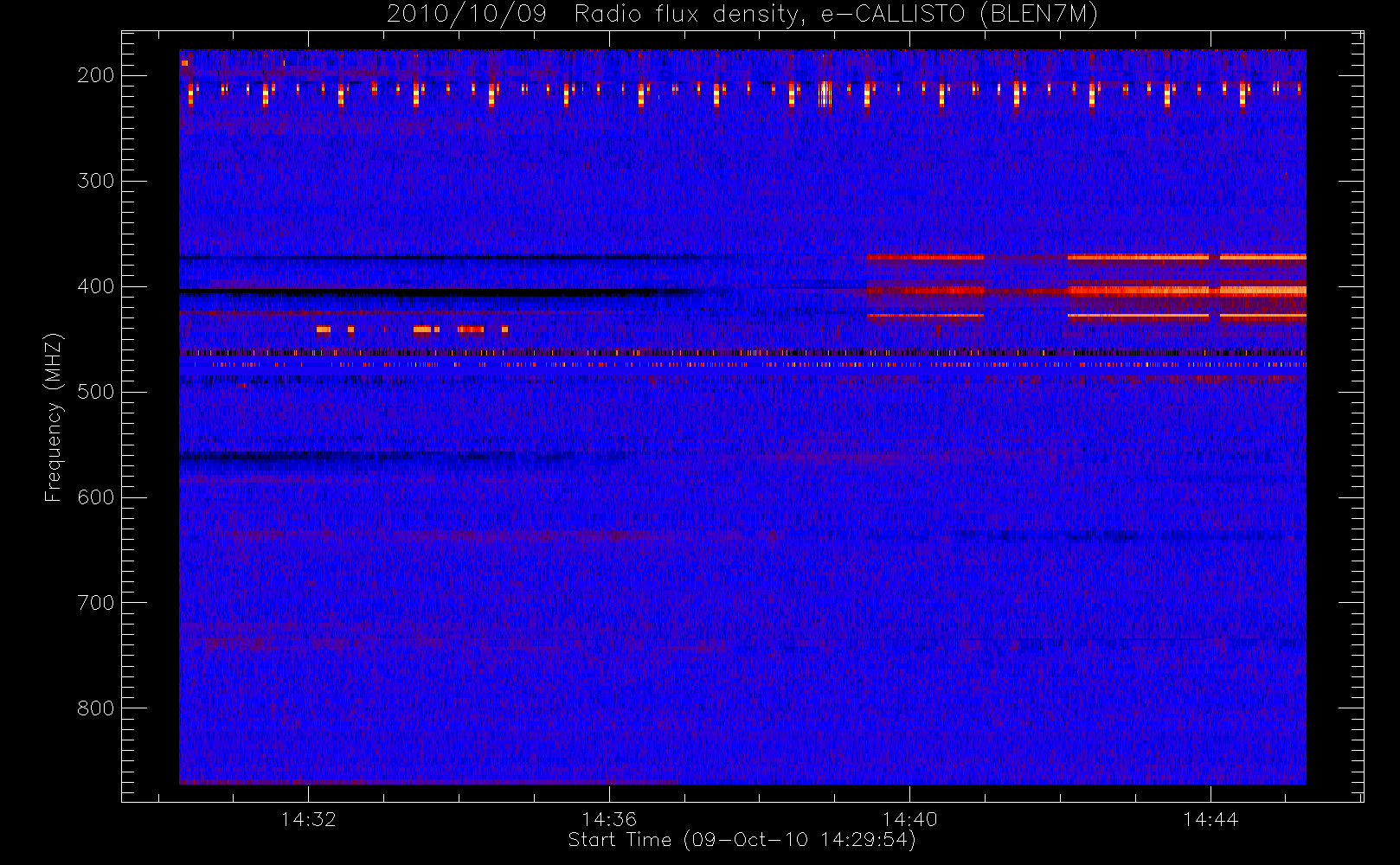Select the 200 frequency tick label
Image resolution: width=1400 pixels, height=865 pixels.
(96, 75)
